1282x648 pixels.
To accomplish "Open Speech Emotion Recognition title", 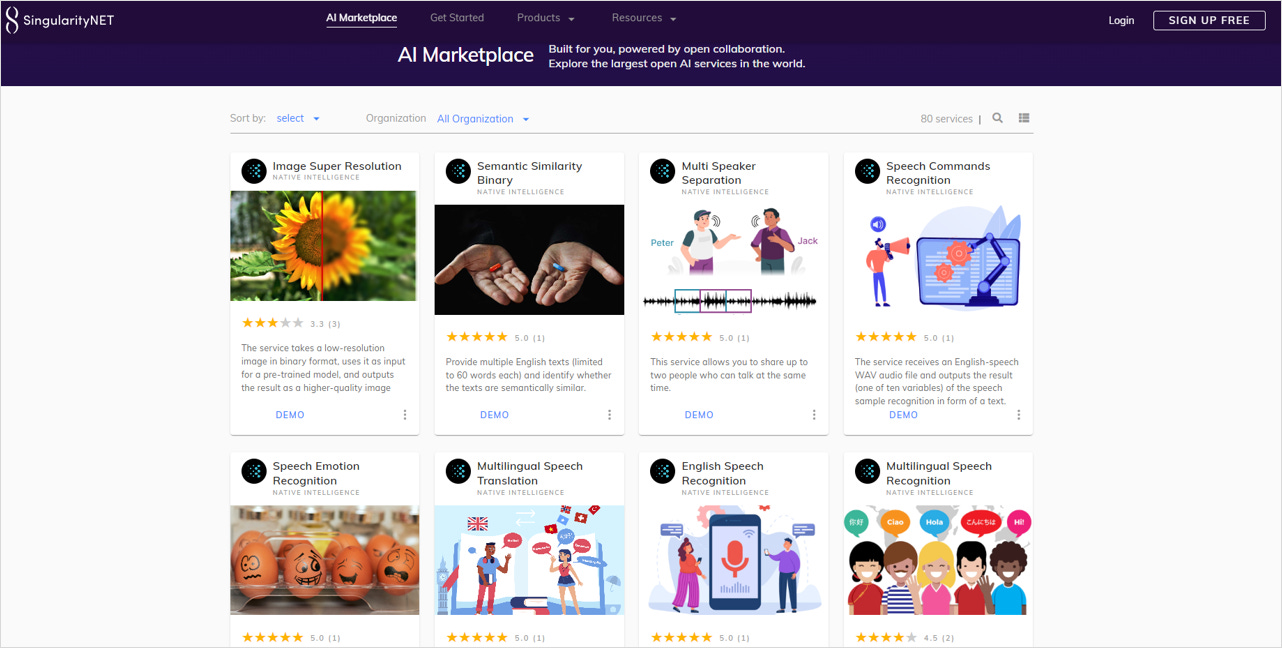I will tap(316, 473).
